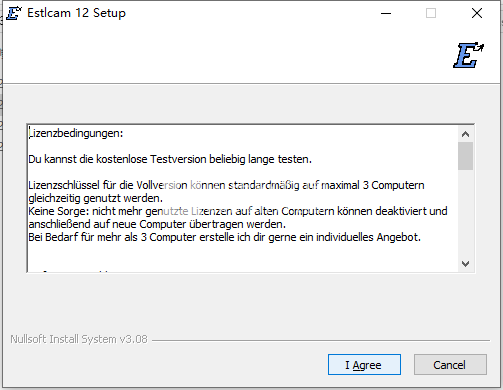Click the Estlcam icon in the title bar

[x=14, y=13]
